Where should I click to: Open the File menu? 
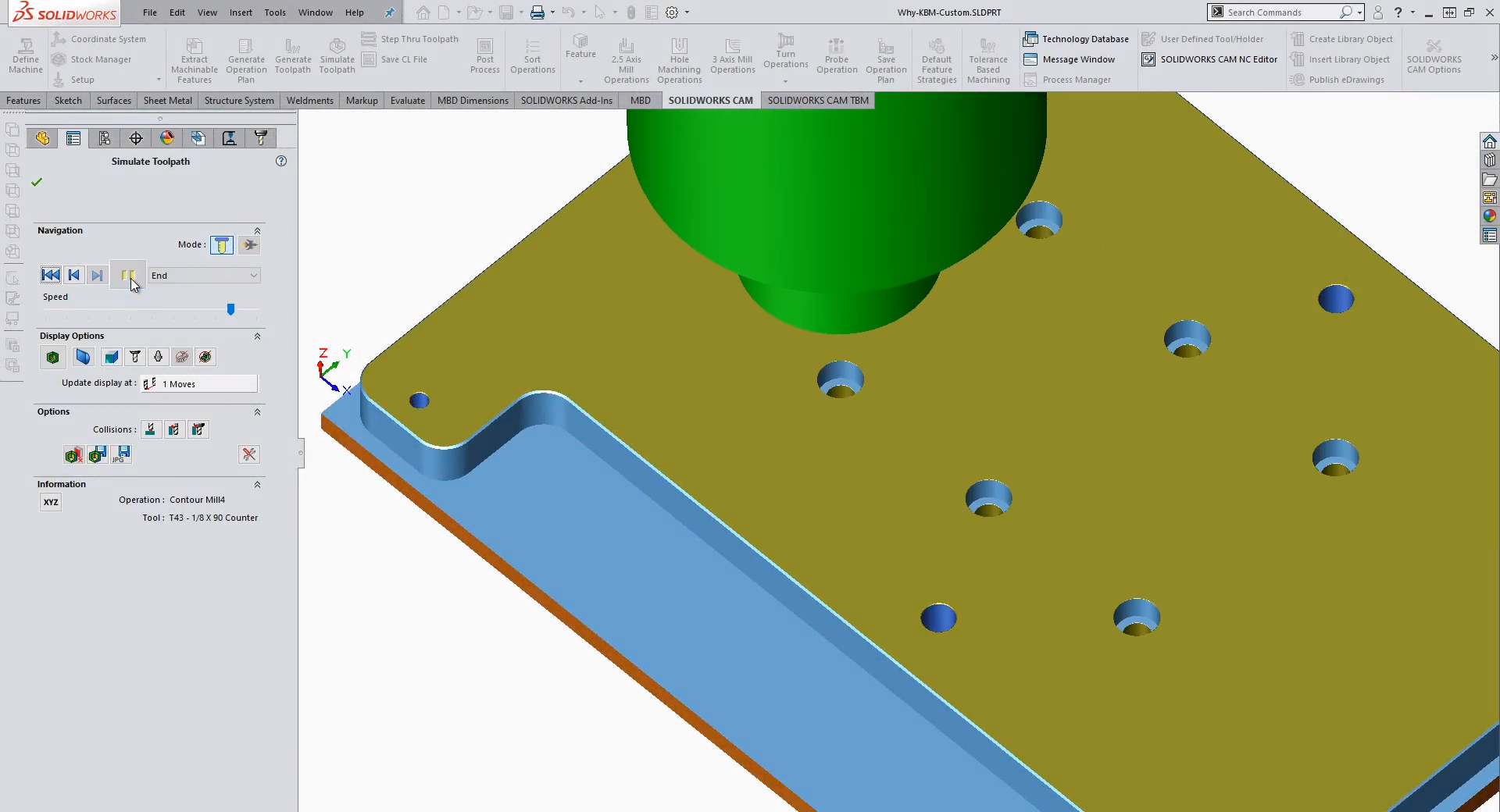150,12
